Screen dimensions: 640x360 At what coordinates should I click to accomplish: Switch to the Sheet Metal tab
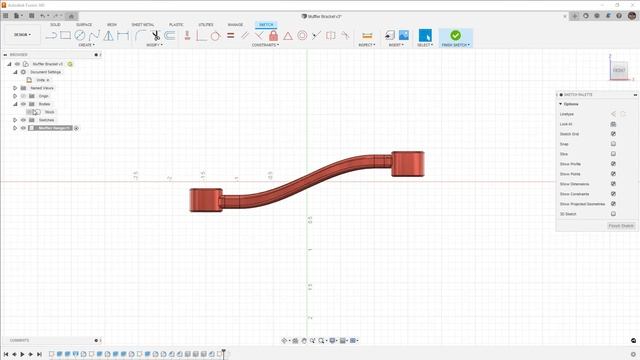pyautogui.click(x=142, y=25)
